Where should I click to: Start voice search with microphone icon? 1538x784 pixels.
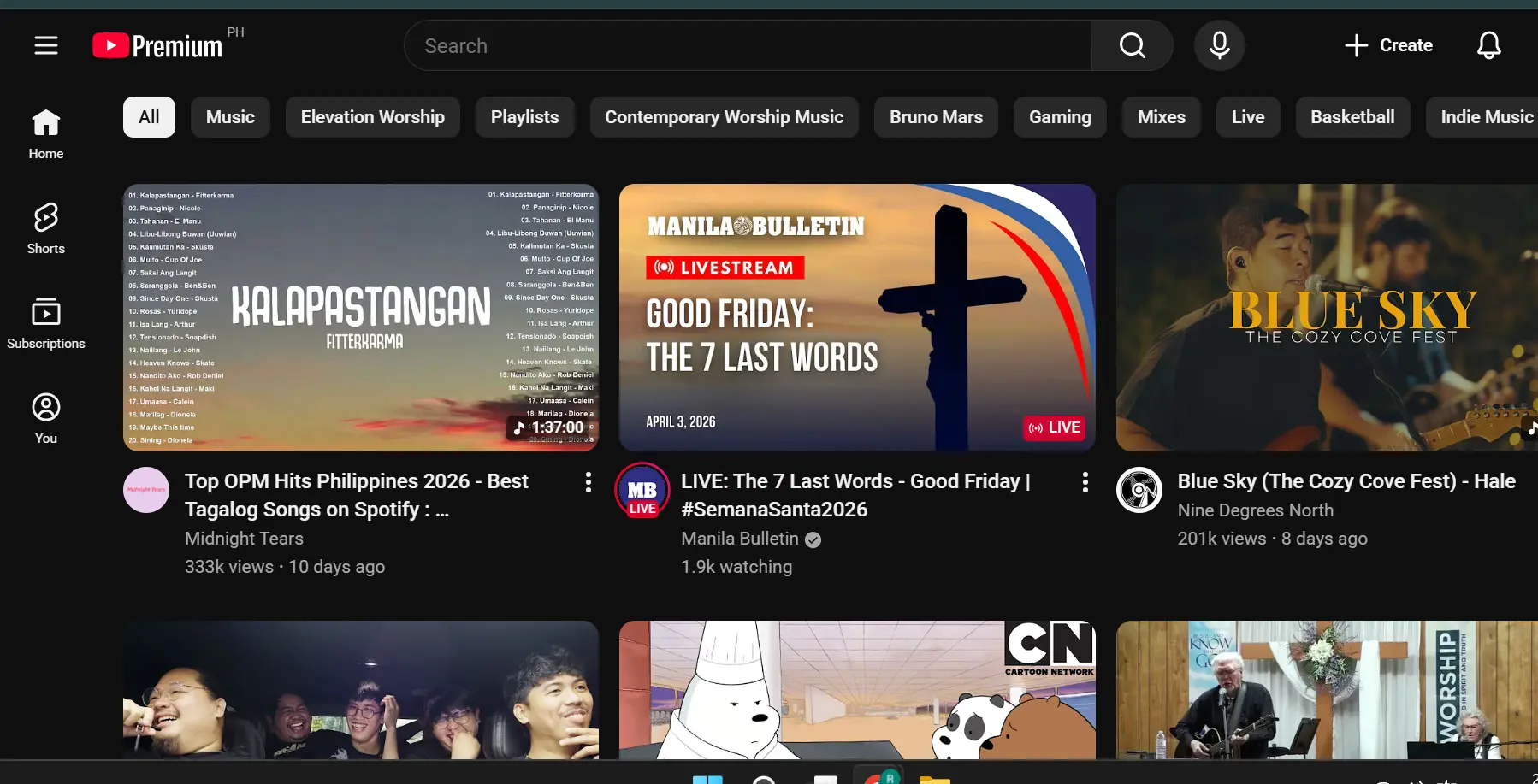click(1219, 45)
